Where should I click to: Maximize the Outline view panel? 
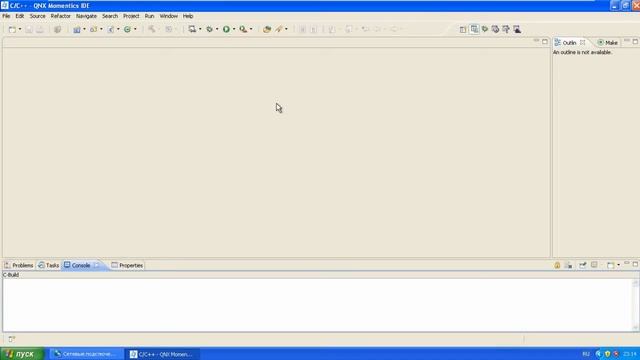click(x=635, y=42)
